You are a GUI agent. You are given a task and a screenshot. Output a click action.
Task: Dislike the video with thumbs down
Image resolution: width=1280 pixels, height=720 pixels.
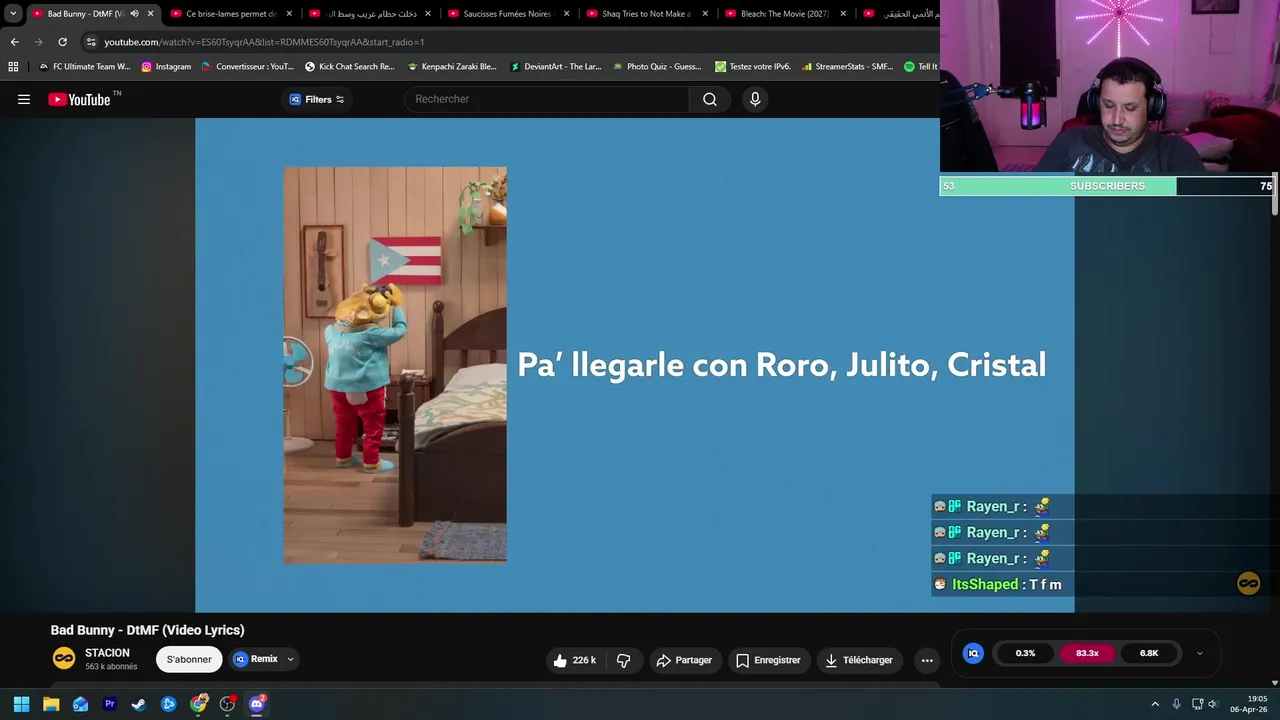click(x=624, y=660)
